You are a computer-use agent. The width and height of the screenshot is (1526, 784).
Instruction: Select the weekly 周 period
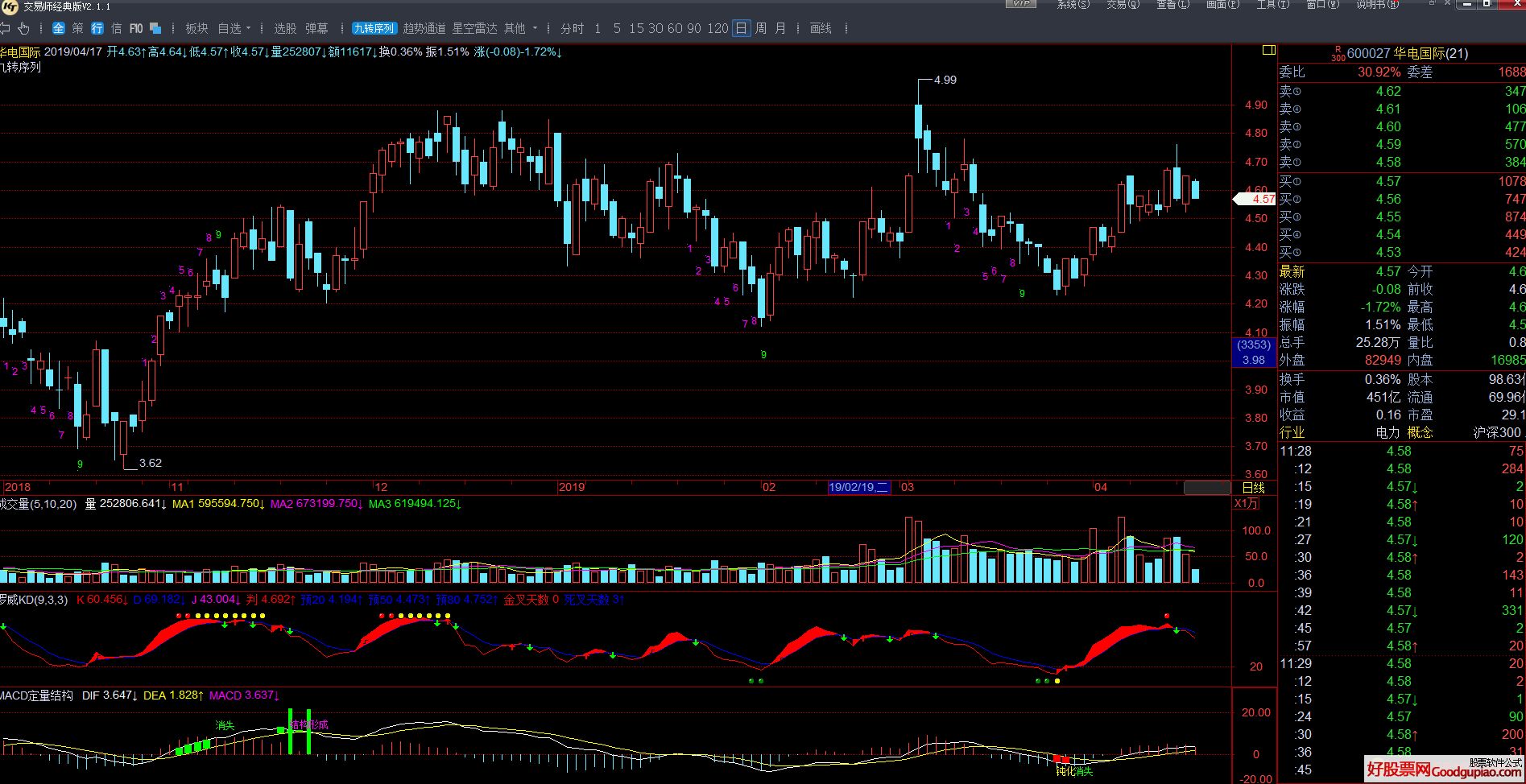[x=760, y=28]
